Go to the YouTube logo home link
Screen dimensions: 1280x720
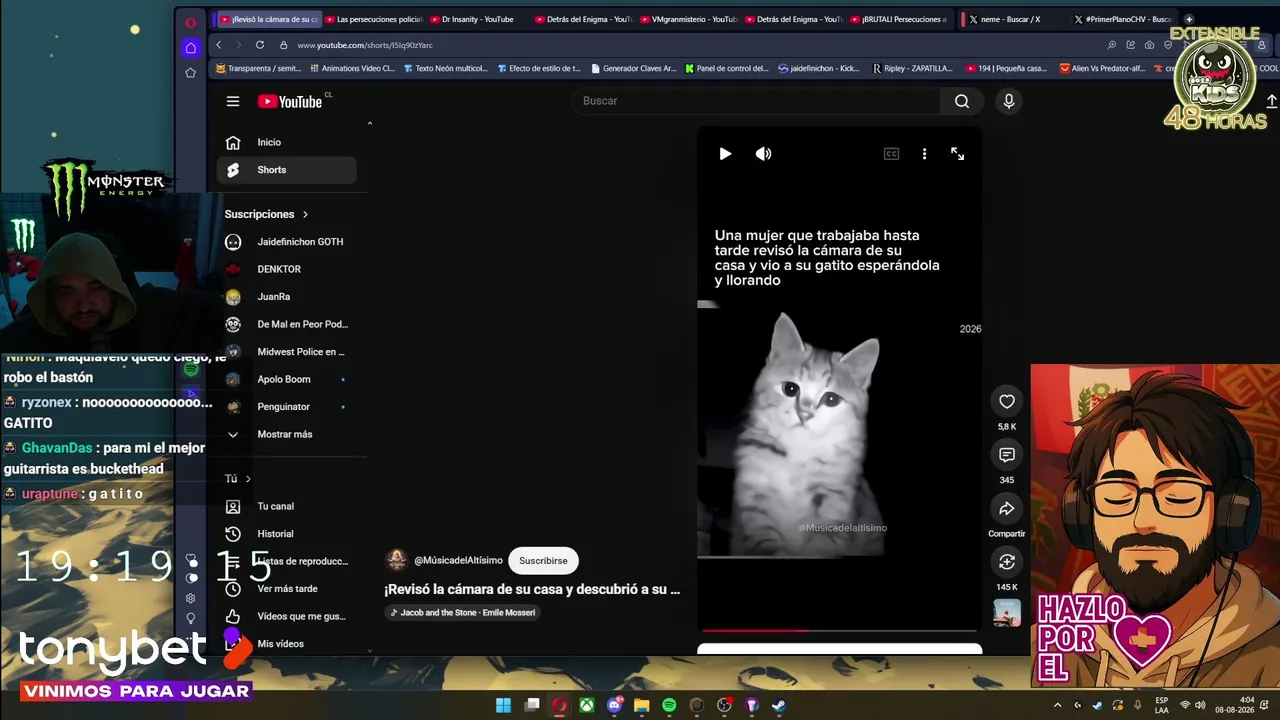290,101
